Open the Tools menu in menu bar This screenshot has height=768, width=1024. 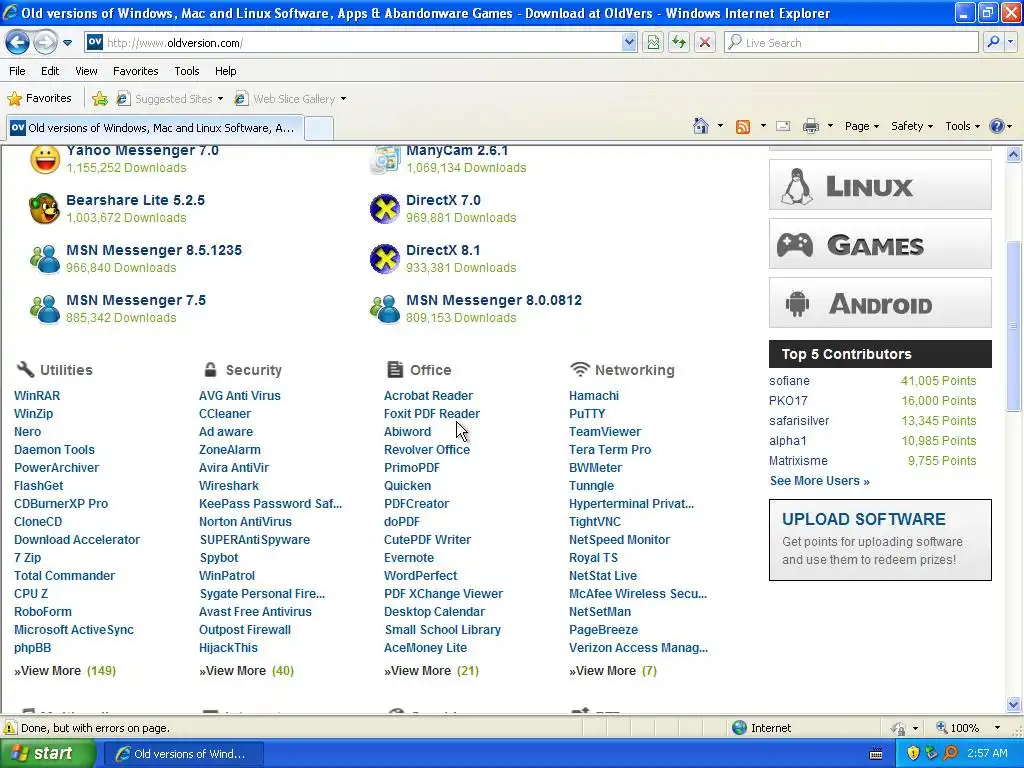point(187,71)
